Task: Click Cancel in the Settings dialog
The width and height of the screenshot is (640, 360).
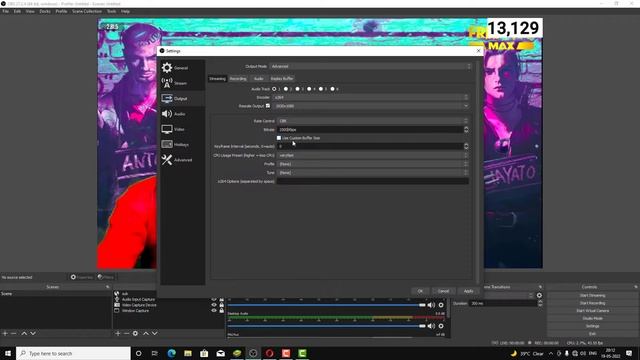Action: coord(443,291)
